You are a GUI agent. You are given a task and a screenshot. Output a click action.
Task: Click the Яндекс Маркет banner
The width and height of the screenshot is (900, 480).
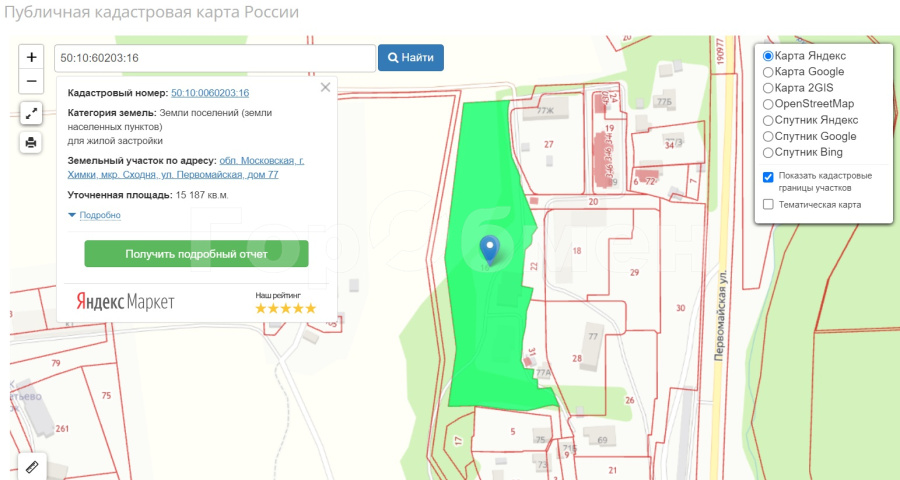coord(125,302)
